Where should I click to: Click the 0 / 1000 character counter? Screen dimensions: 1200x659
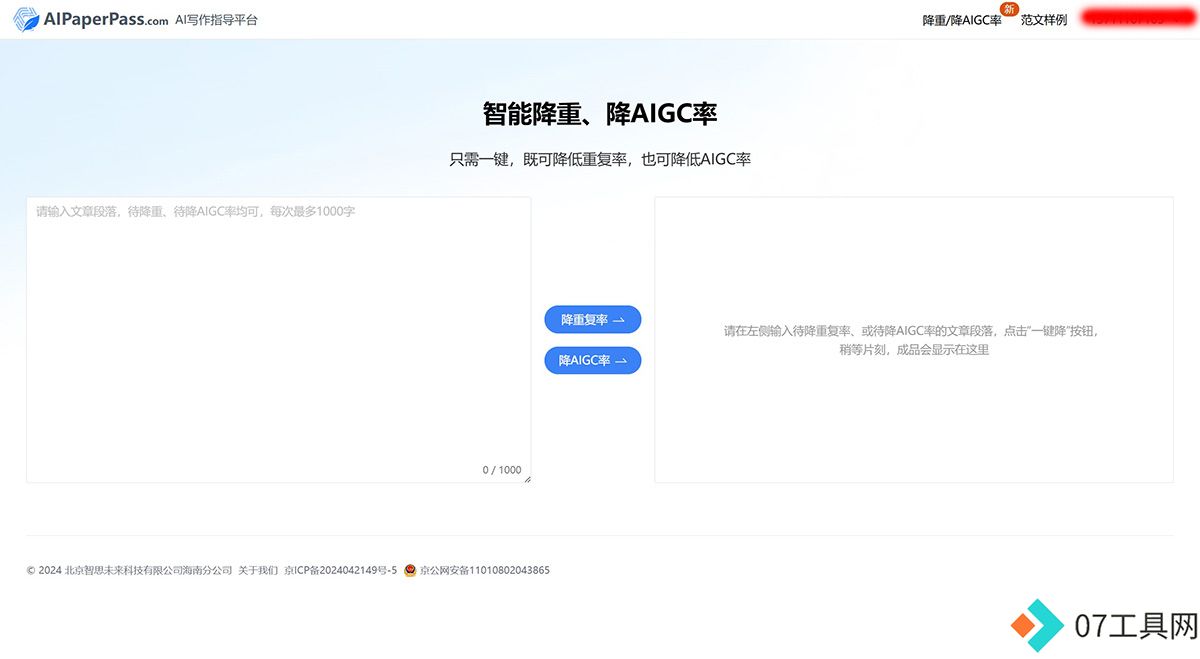(502, 470)
